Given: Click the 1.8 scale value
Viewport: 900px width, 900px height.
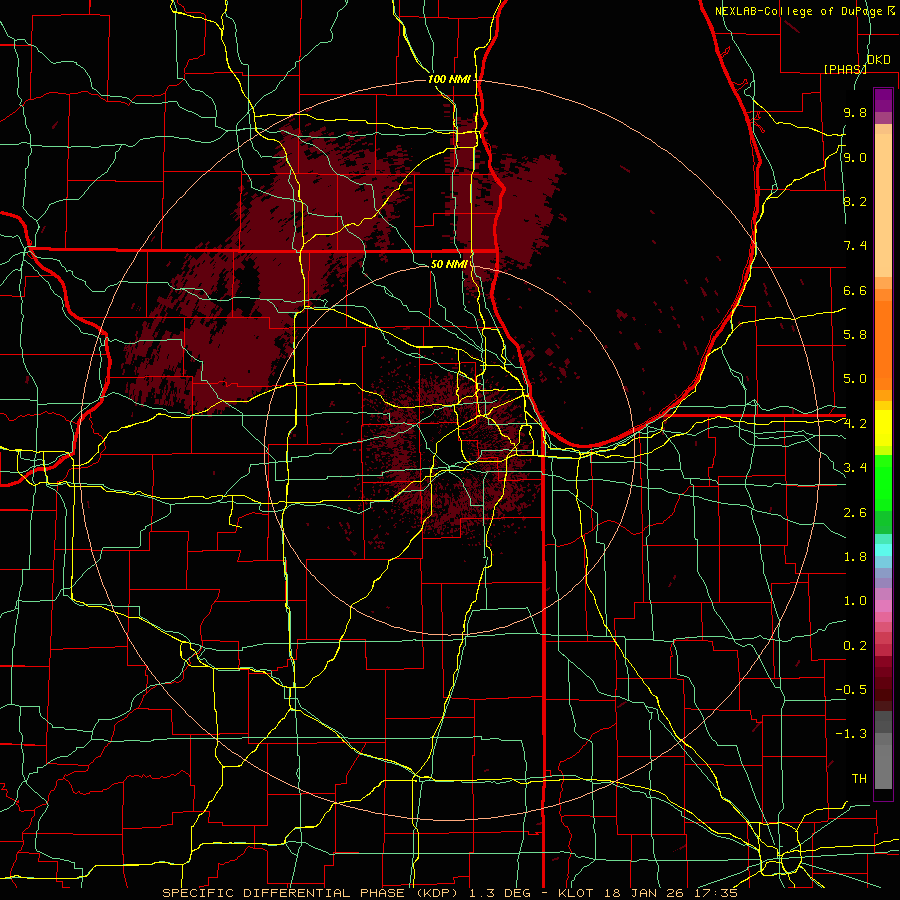Looking at the screenshot, I should tap(855, 557).
